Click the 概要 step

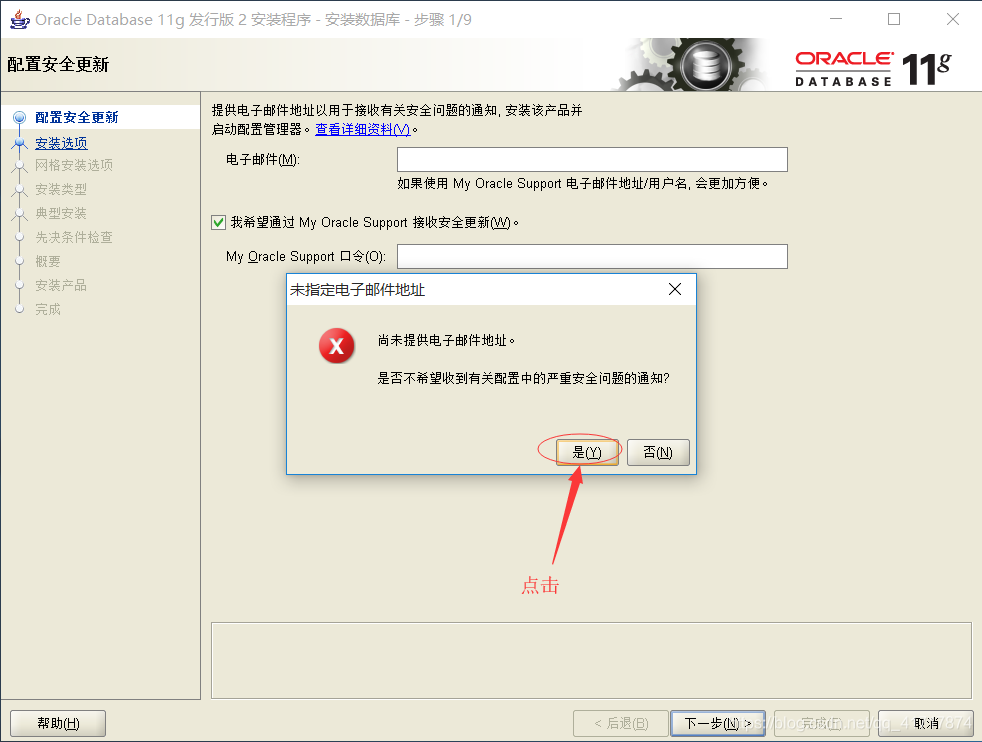48,261
